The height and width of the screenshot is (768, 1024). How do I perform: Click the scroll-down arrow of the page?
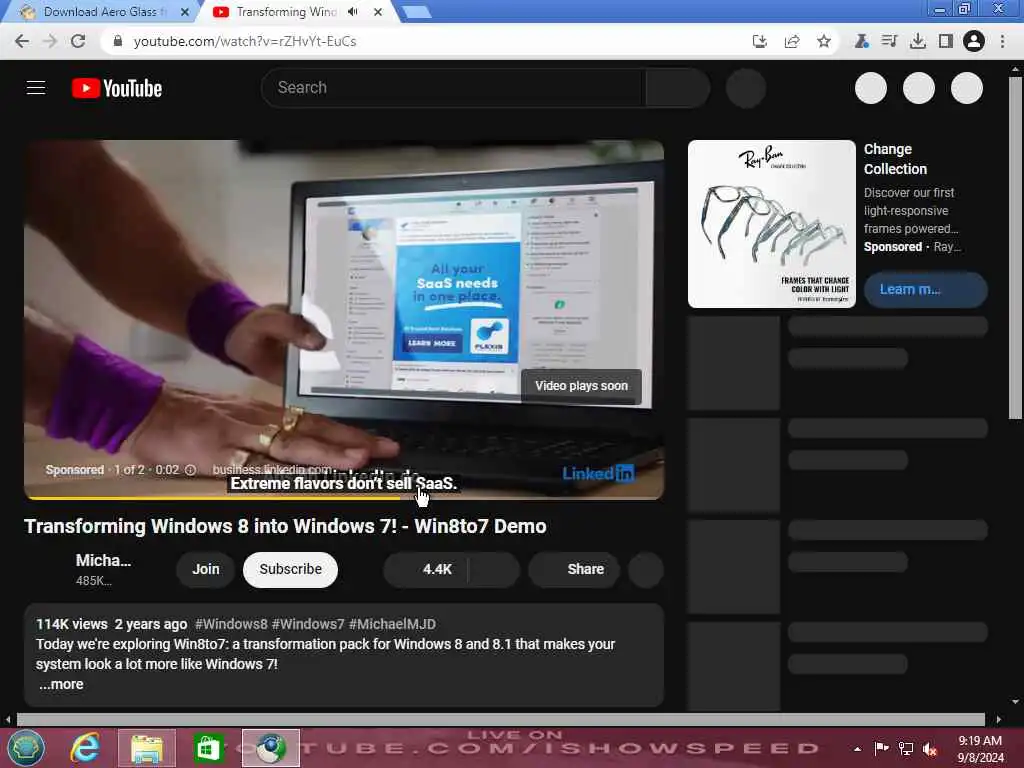tap(1015, 702)
